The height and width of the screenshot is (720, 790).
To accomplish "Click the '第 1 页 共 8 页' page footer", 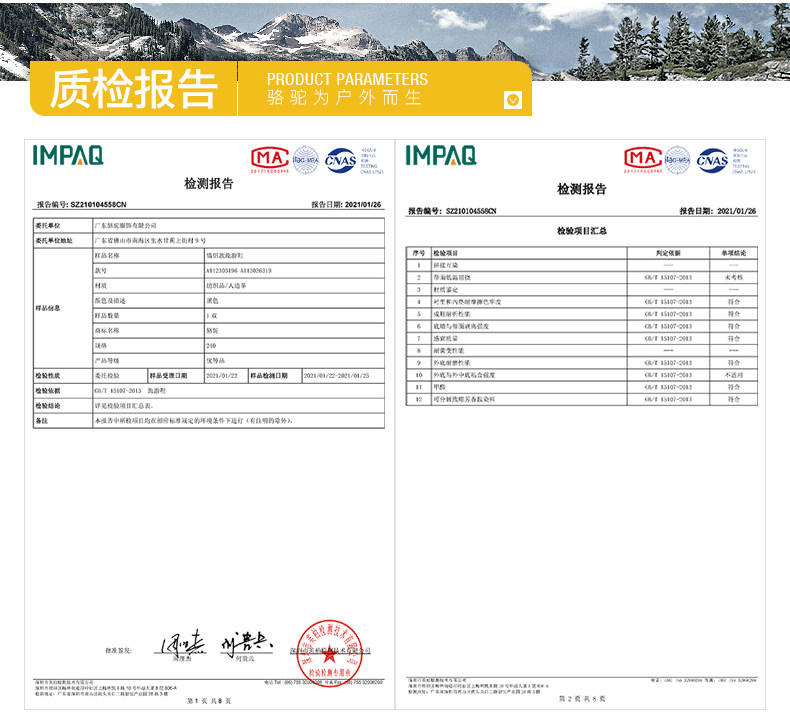I will point(209,701).
